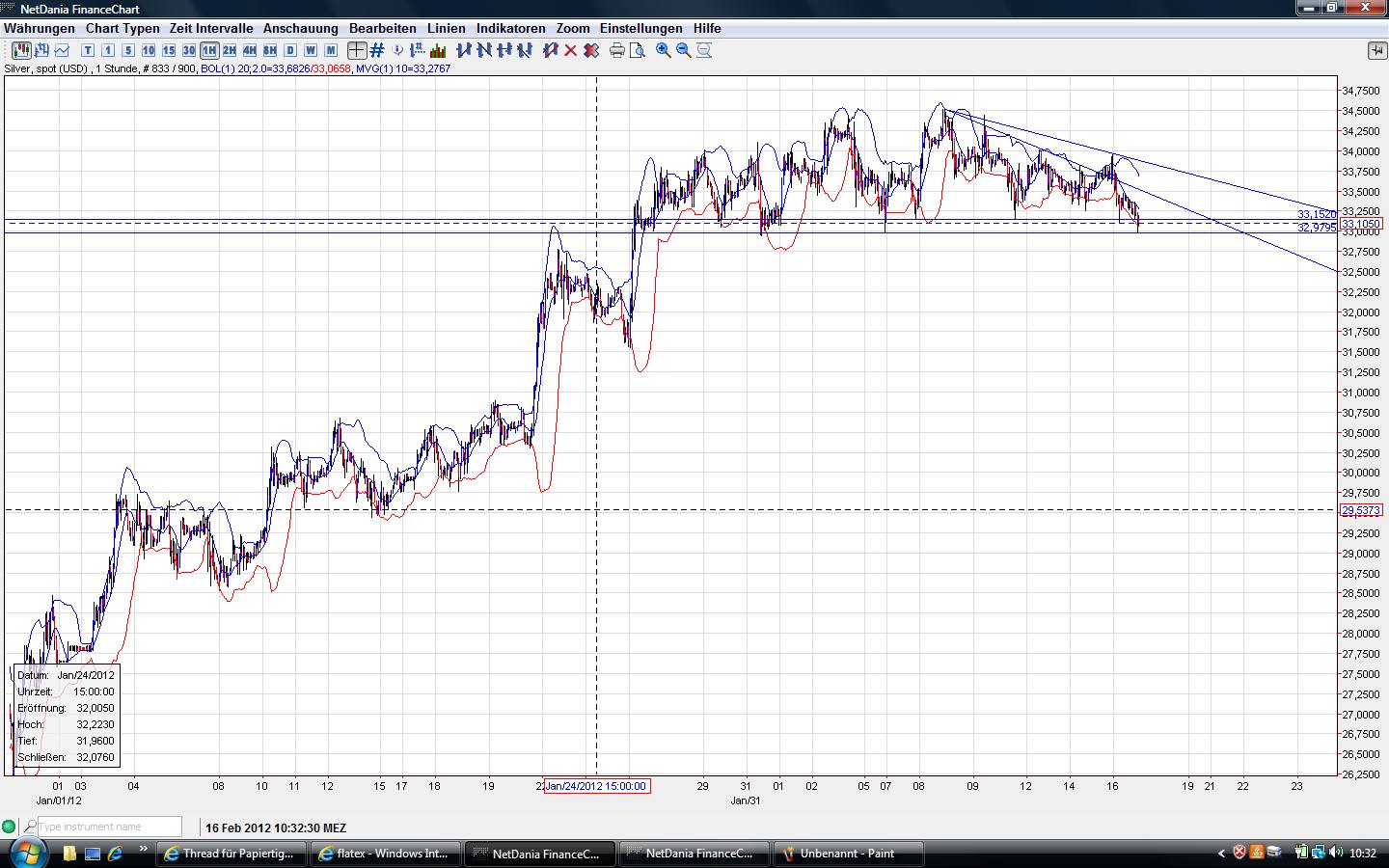Viewport: 1389px width, 868px height.
Task: Switch to 30 minute interval
Action: click(x=189, y=50)
